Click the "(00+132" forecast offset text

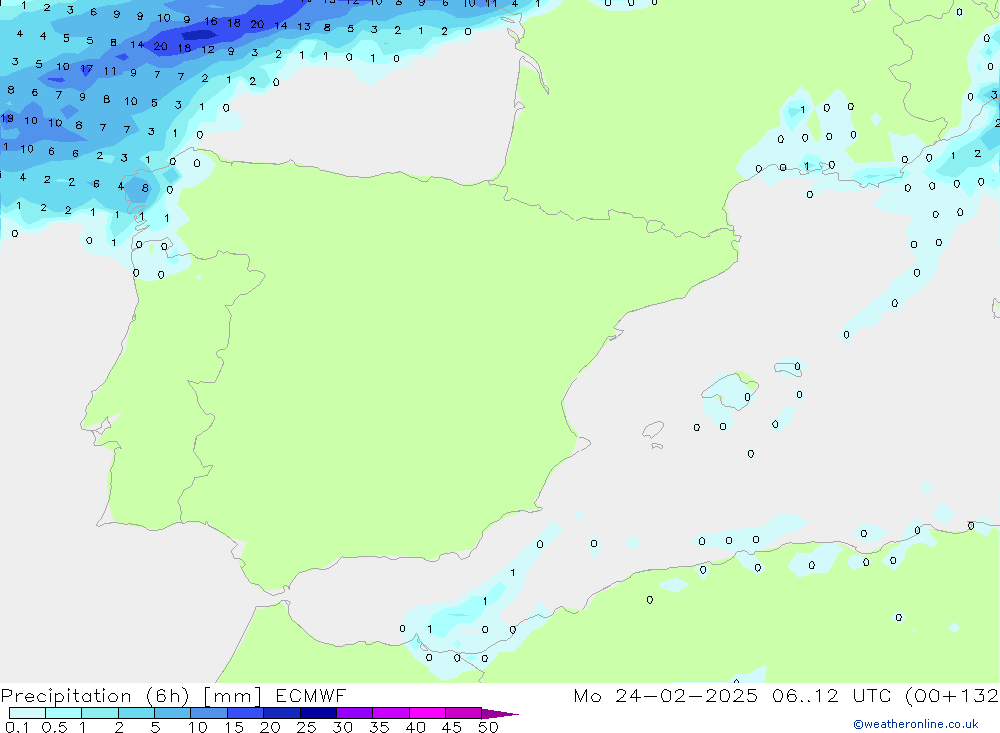point(952,696)
